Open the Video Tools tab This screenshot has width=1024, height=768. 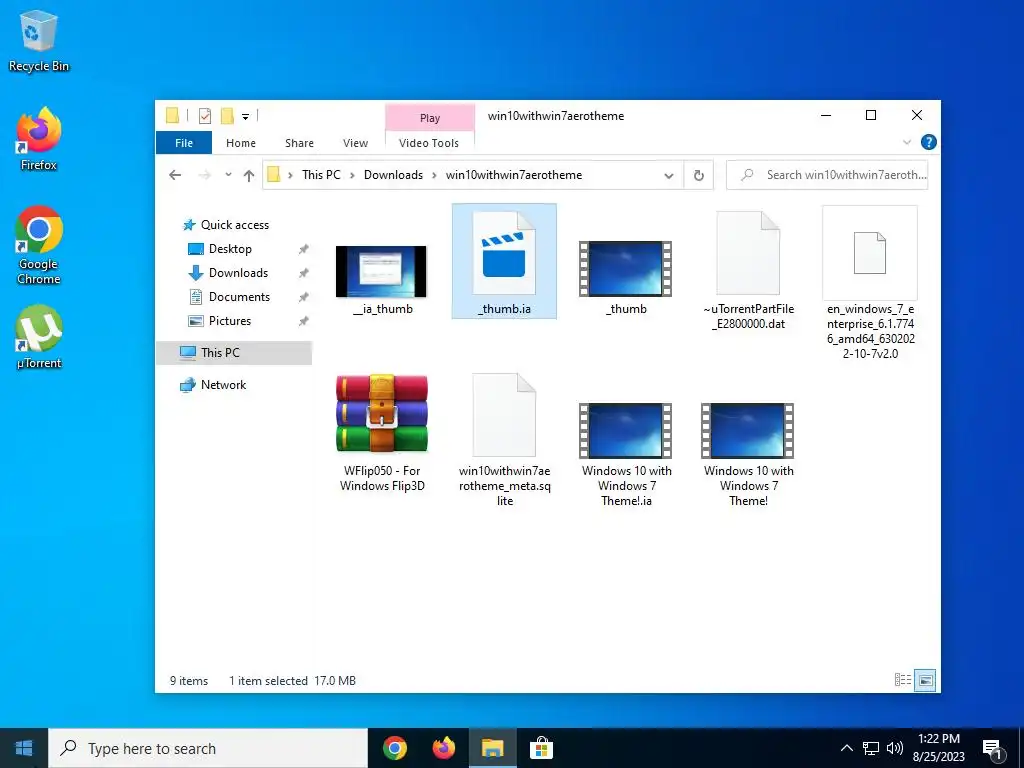(x=429, y=142)
